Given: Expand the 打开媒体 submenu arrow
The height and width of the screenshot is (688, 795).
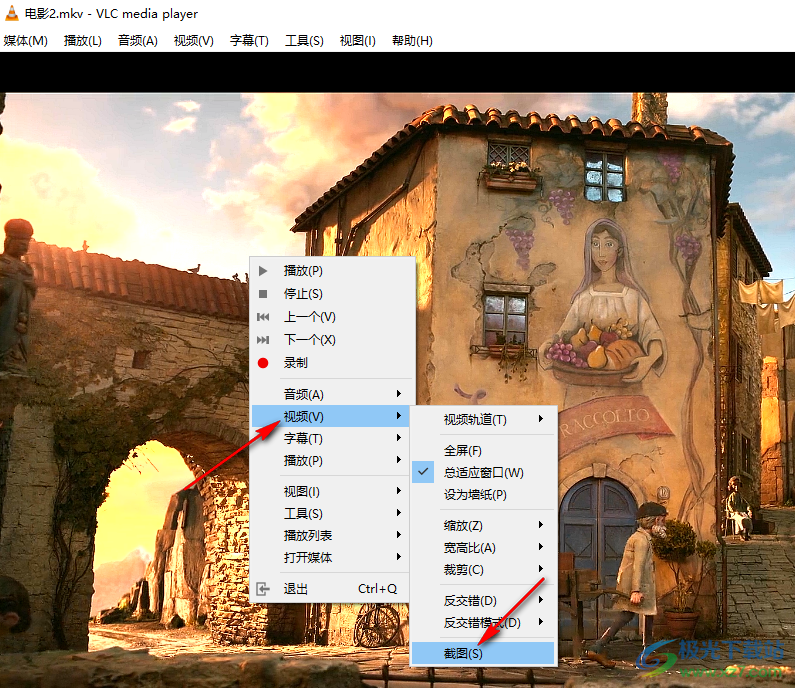Looking at the screenshot, I should coord(399,557).
